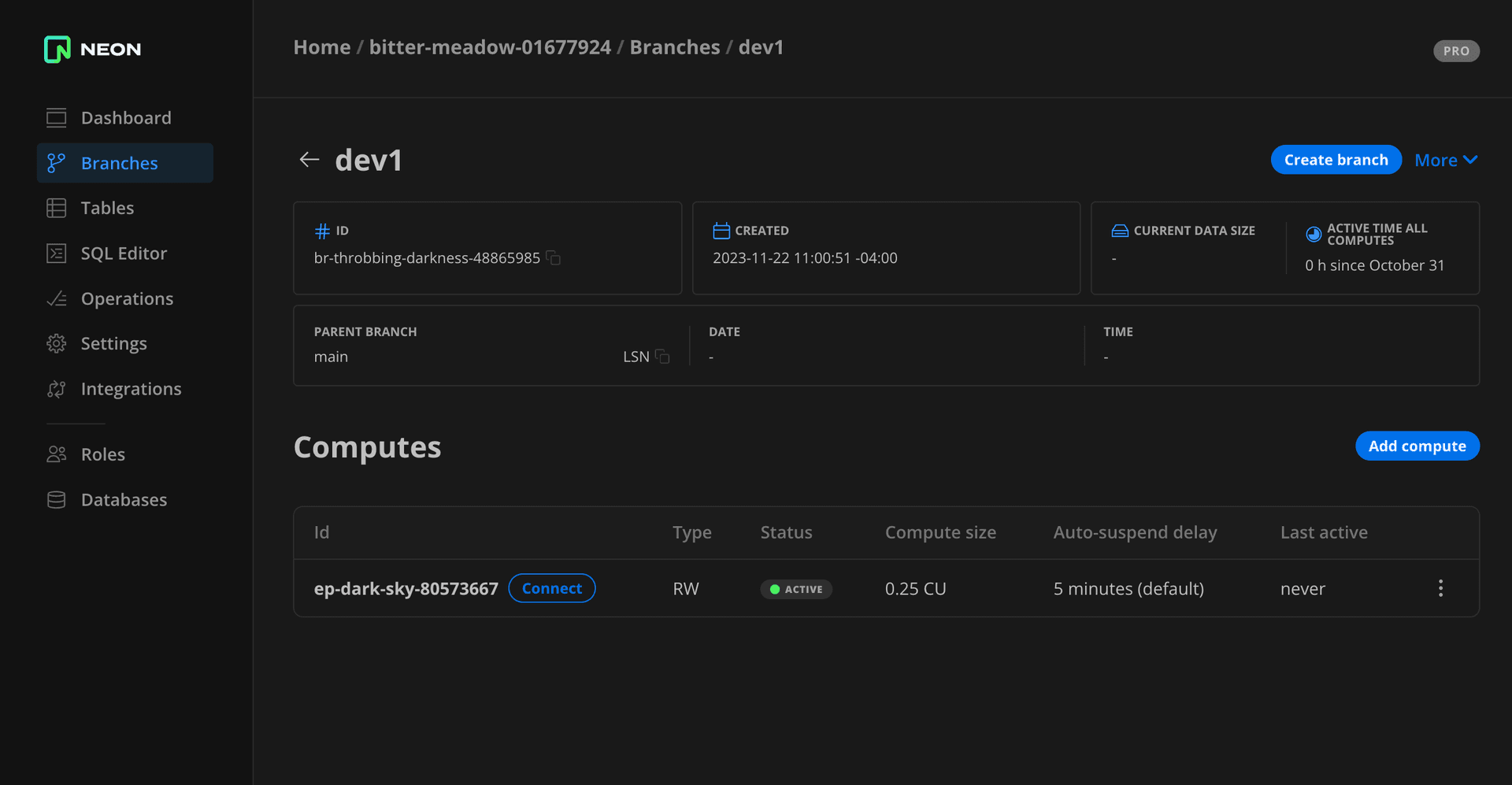Click Connect for ep-dark-sky-80573667
This screenshot has height=785, width=1512.
(551, 588)
